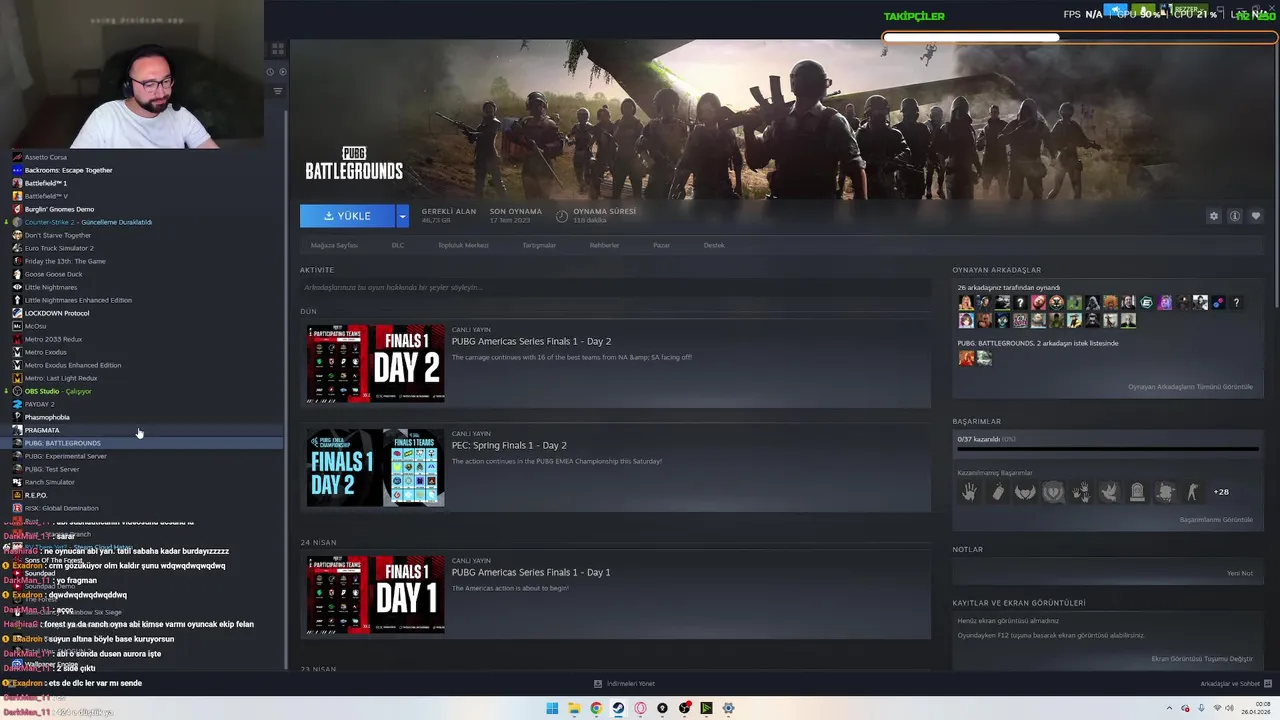This screenshot has width=1280, height=720.
Task: Select LOCKDOWN Protocol in library list
Action: (x=57, y=313)
